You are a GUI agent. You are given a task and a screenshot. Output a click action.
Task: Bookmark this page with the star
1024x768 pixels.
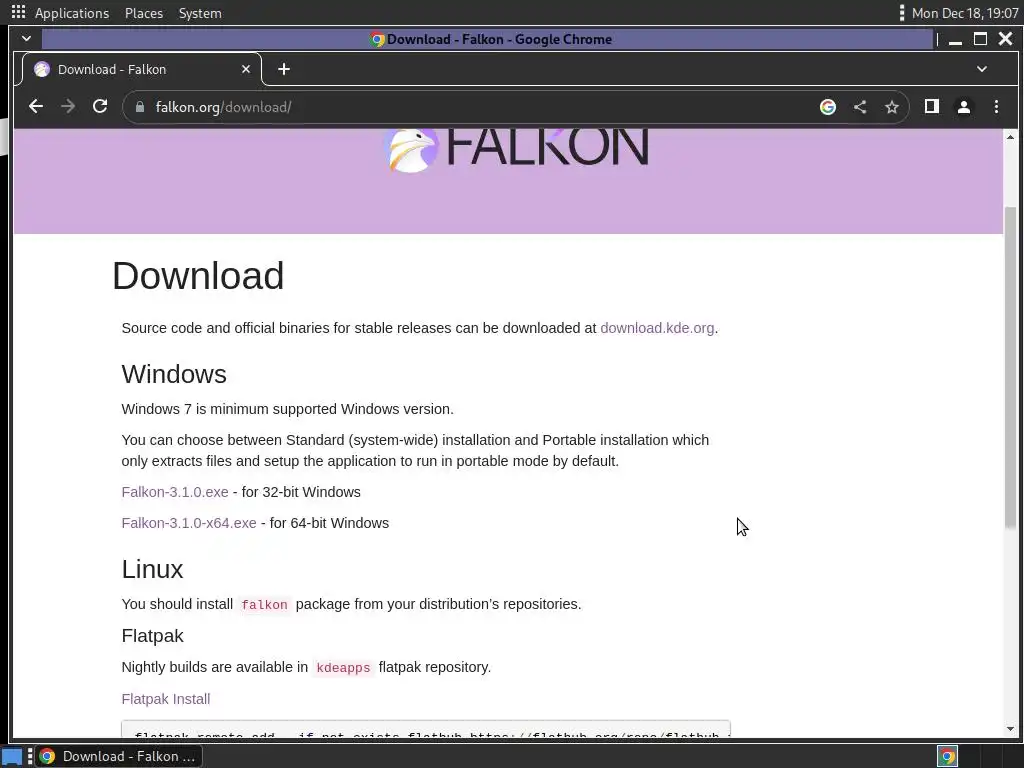point(891,107)
